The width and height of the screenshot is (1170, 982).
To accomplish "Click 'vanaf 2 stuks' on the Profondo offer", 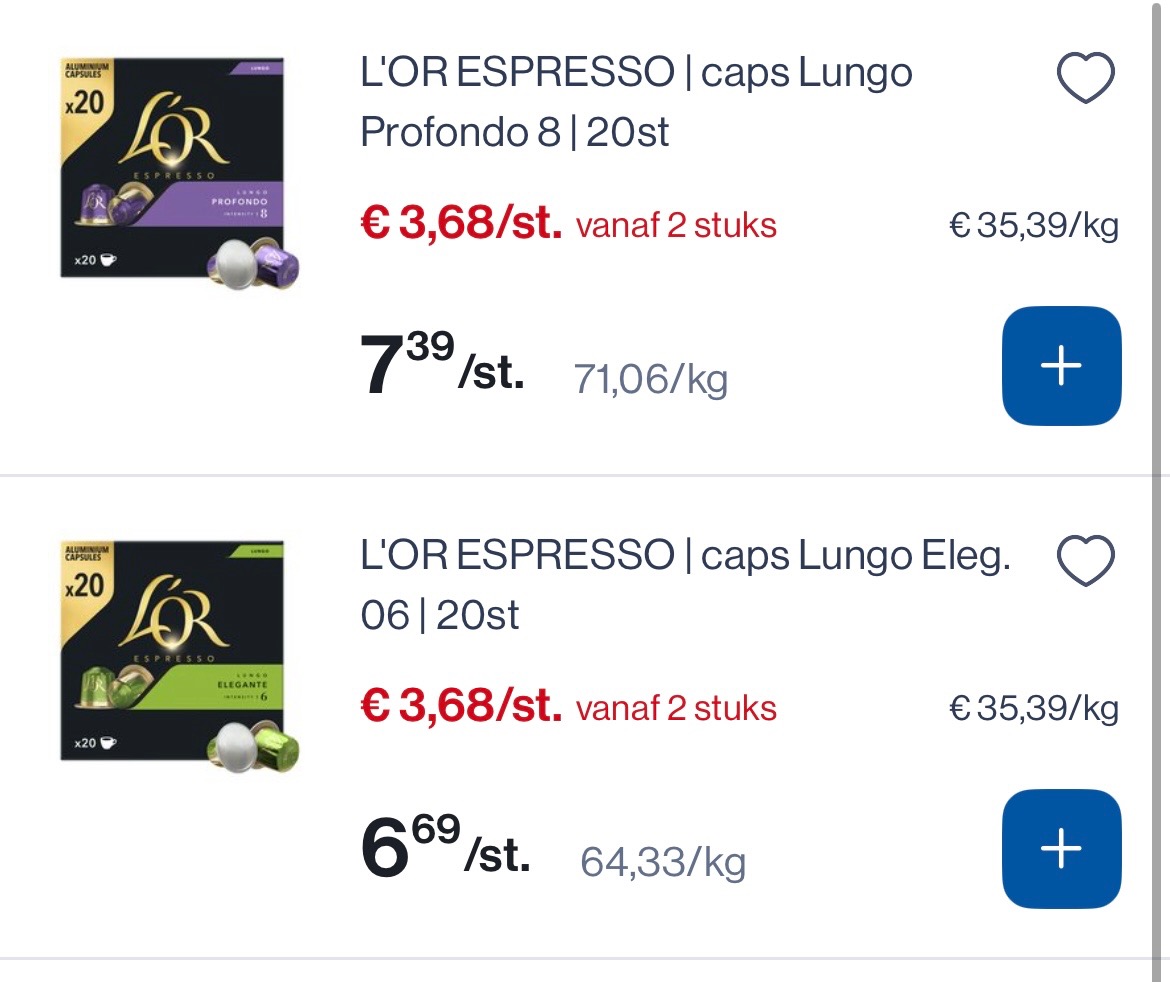I will point(675,226).
